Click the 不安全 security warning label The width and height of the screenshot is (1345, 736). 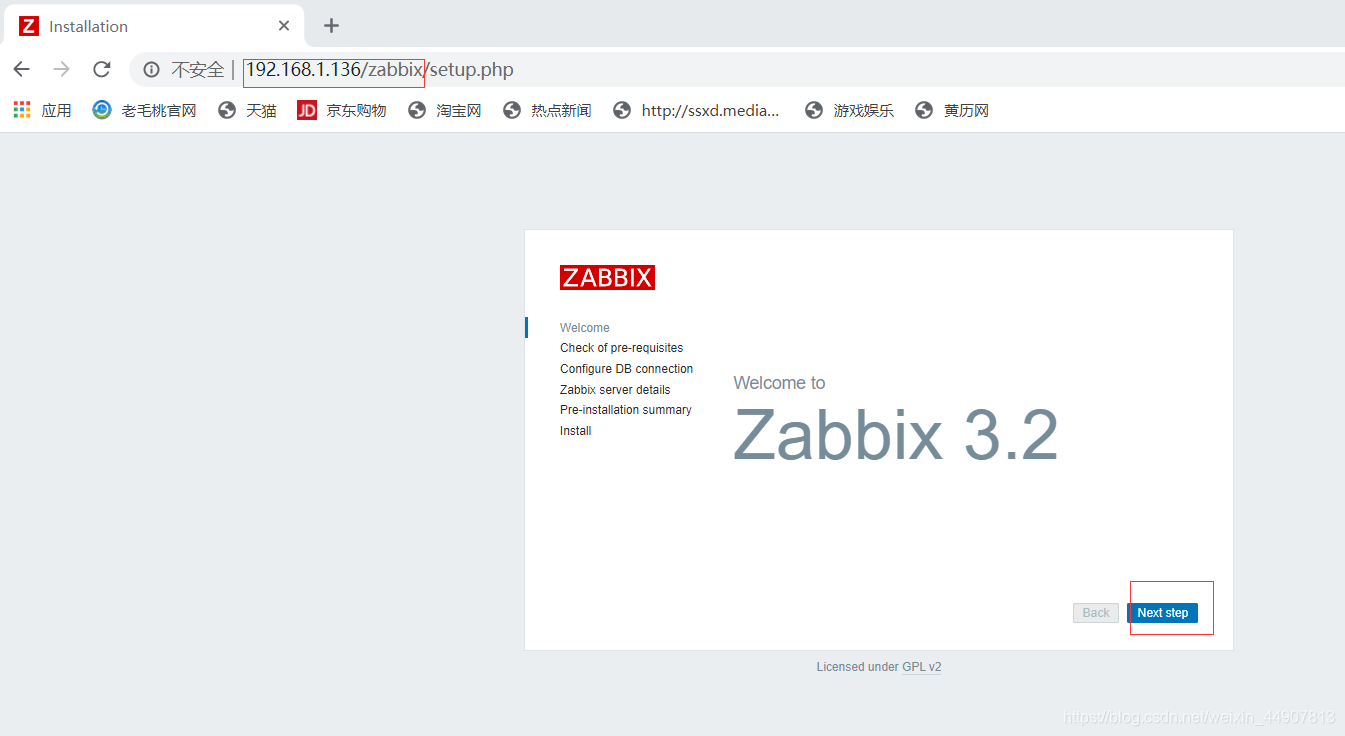[198, 70]
